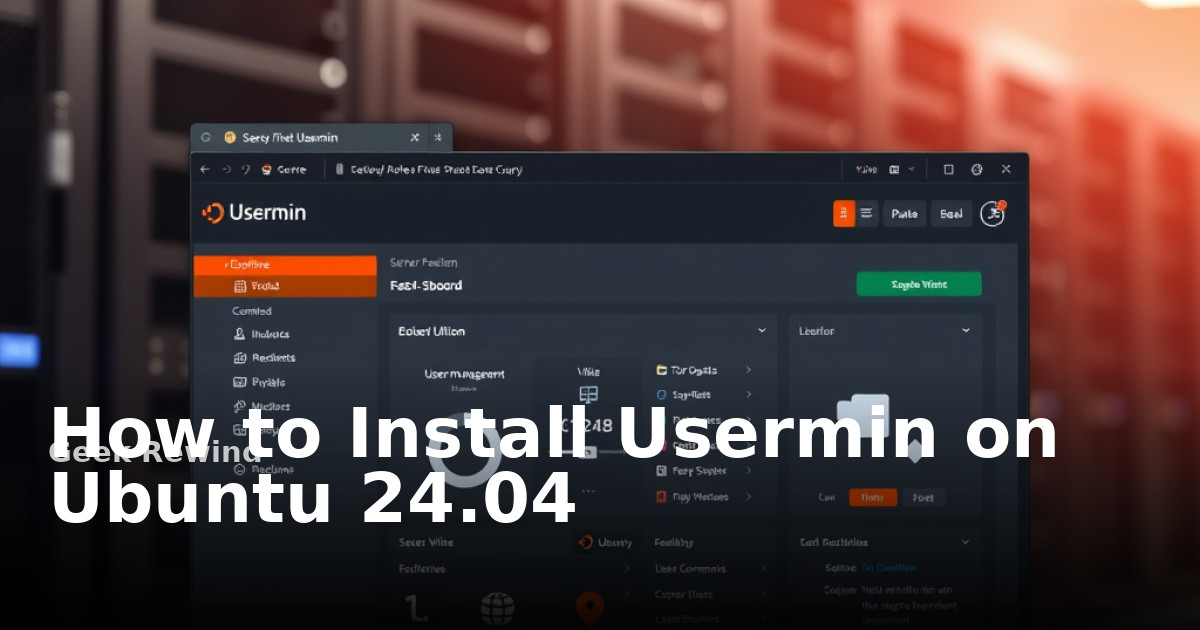Click the round icon beside the window close X

pyautogui.click(x=977, y=169)
